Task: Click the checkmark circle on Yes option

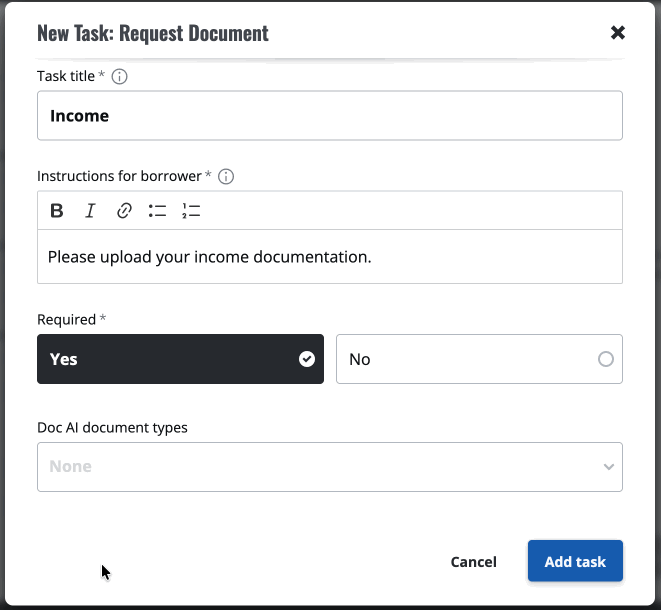Action: tap(307, 359)
